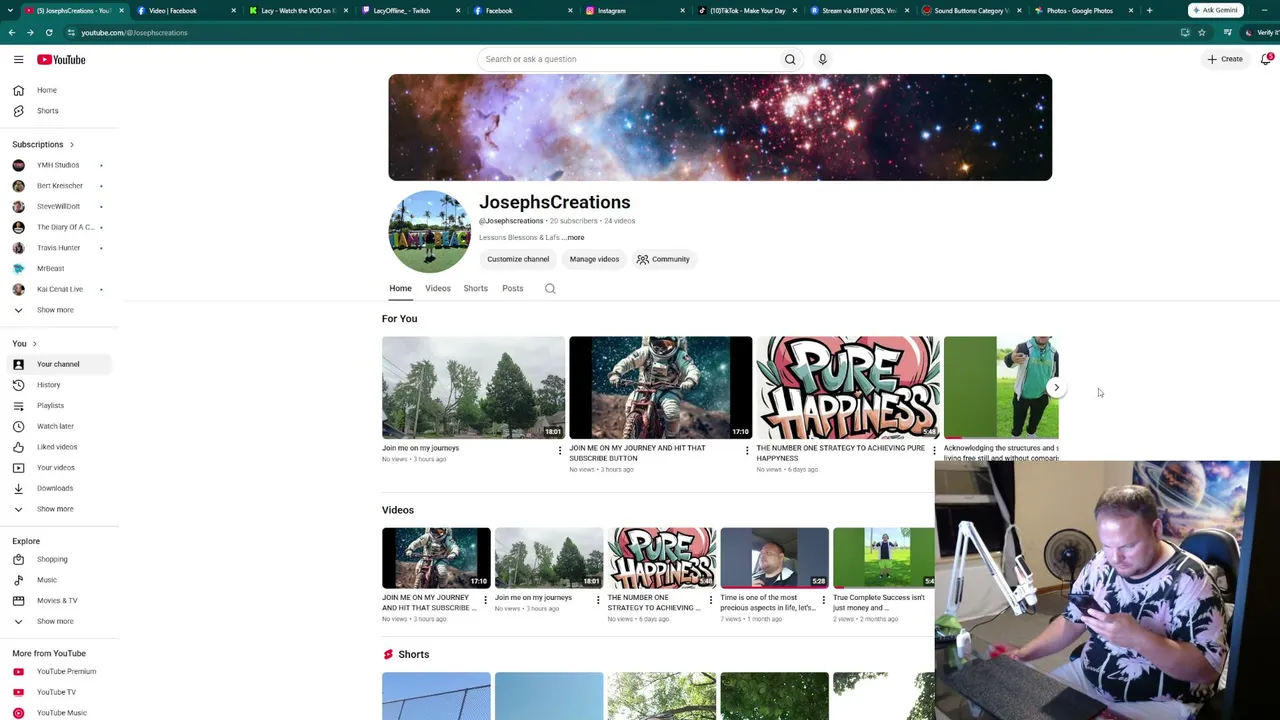
Task: Click the JosephsCreations channel avatar
Action: pyautogui.click(x=429, y=232)
